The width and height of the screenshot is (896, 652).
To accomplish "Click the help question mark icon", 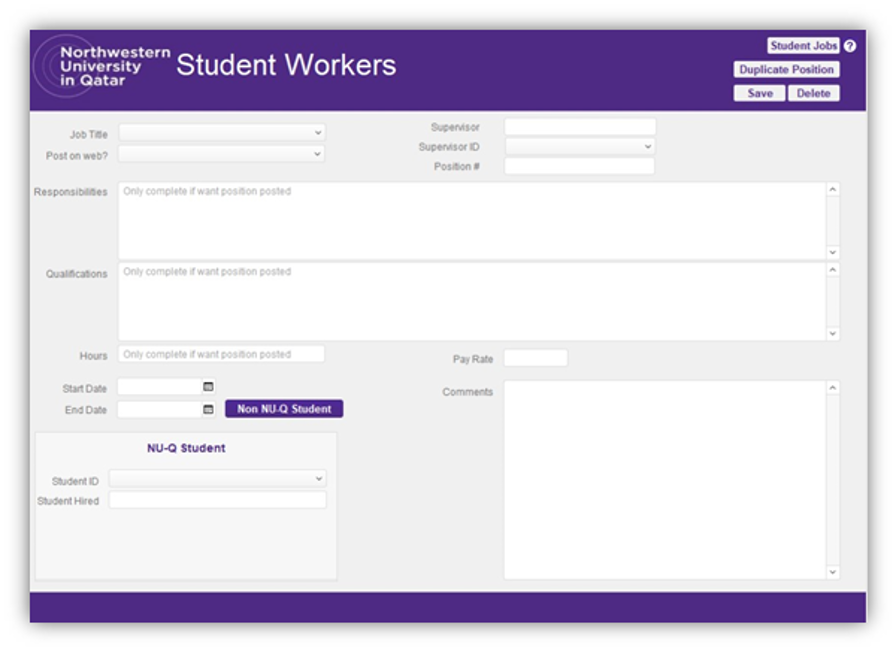I will click(x=850, y=46).
